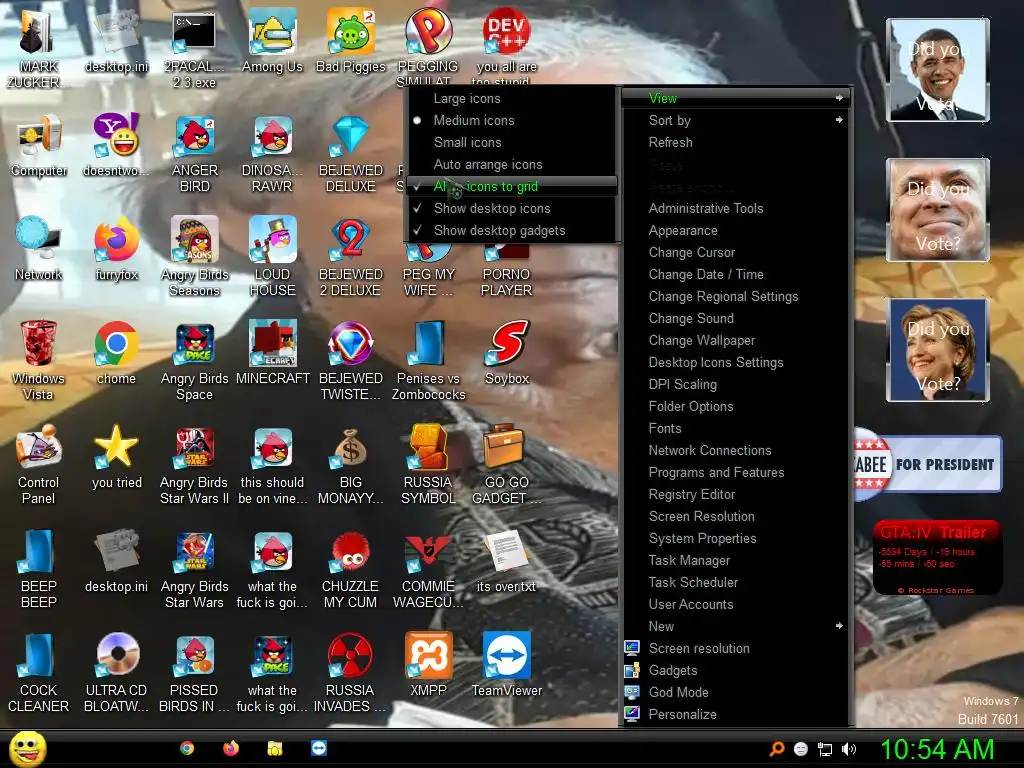Open User Accounts from context menu

735,605
